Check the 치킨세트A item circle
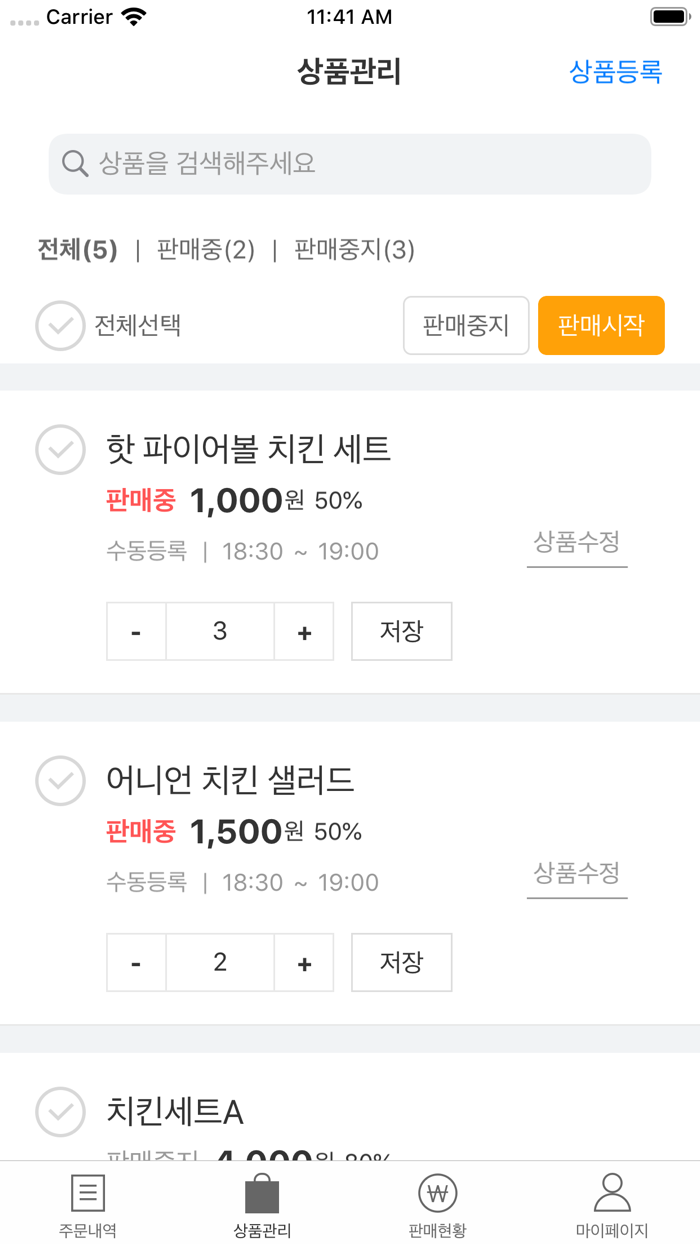The image size is (700, 1244). [60, 1112]
